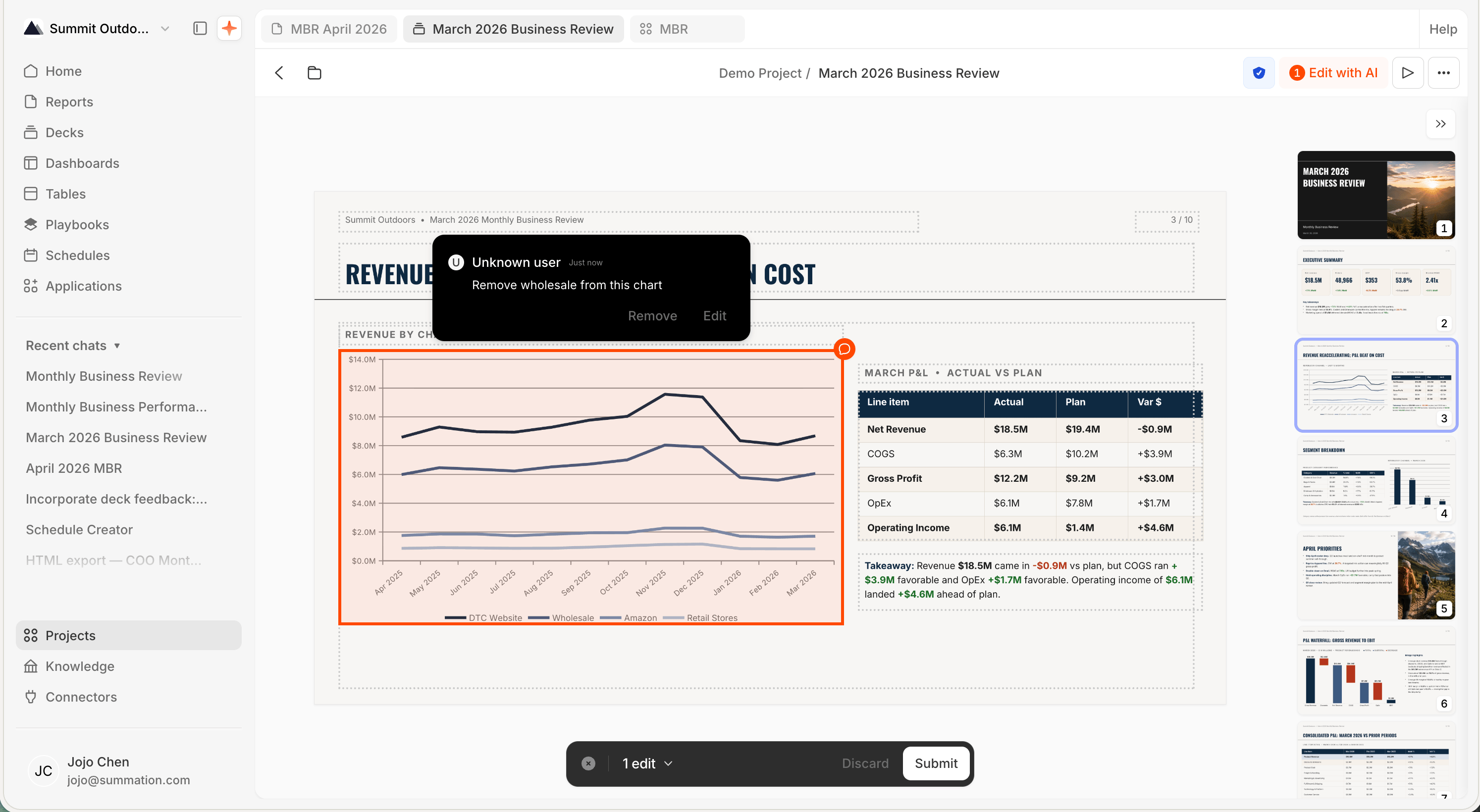The height and width of the screenshot is (812, 1480).
Task: Click the blue shield verification icon
Action: pyautogui.click(x=1259, y=73)
